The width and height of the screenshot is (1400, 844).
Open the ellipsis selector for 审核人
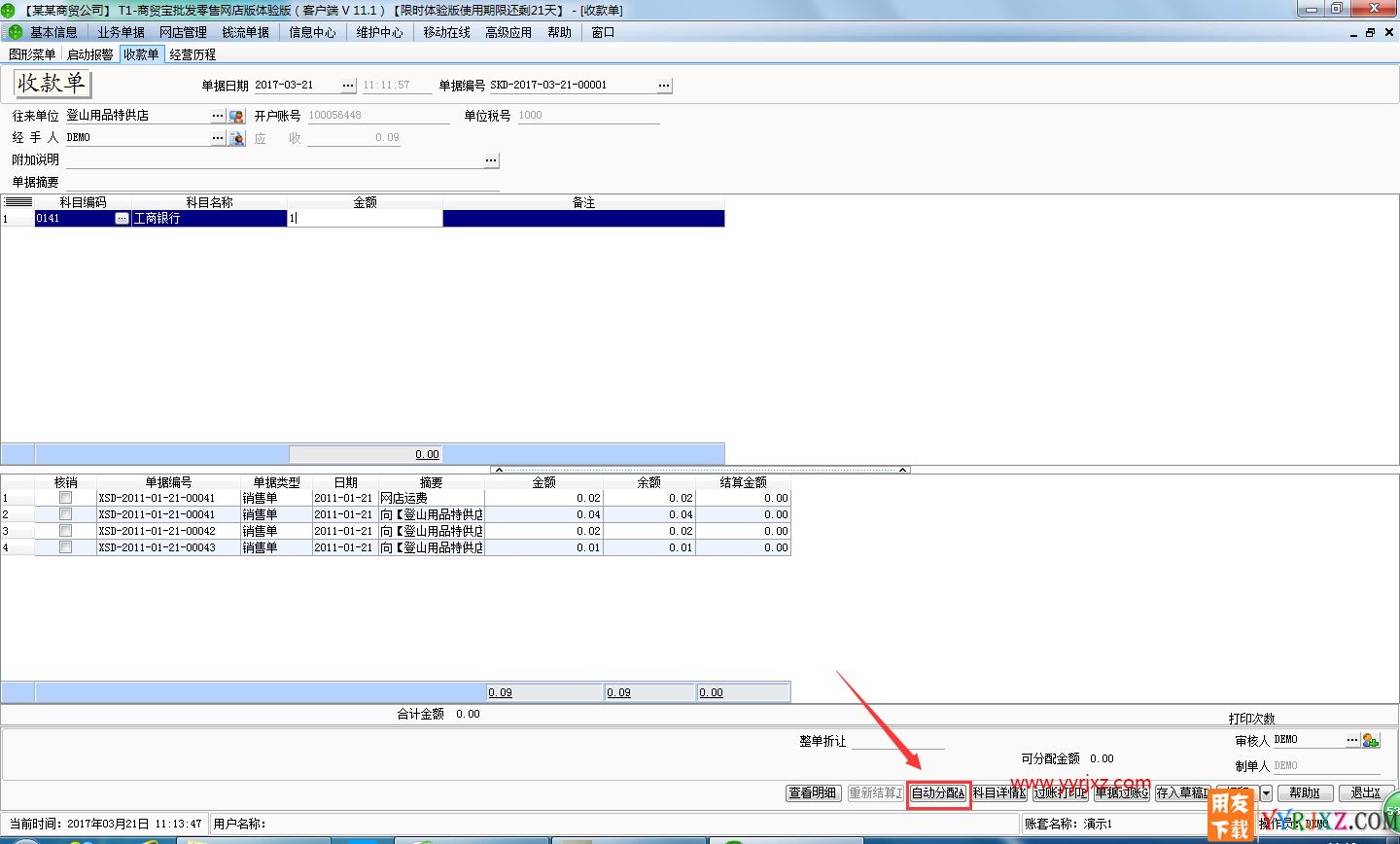click(x=1352, y=740)
